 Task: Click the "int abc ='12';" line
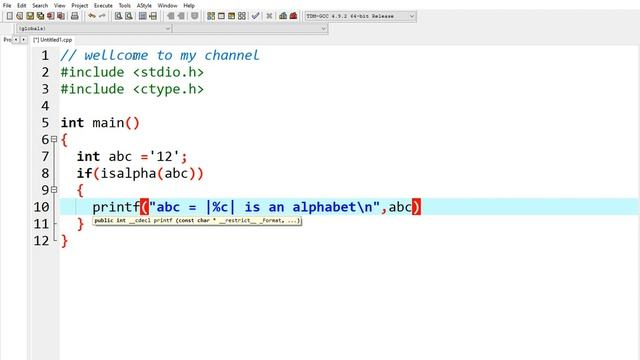click(x=132, y=156)
